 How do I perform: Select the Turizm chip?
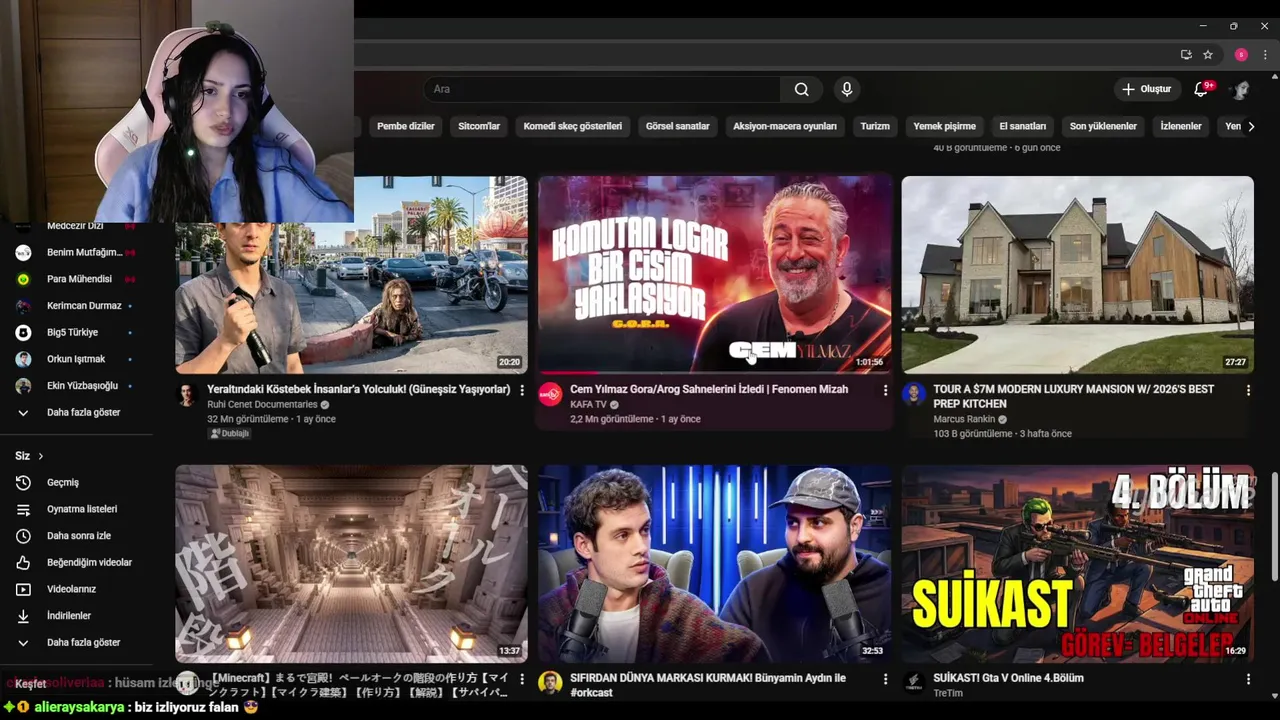pyautogui.click(x=875, y=126)
